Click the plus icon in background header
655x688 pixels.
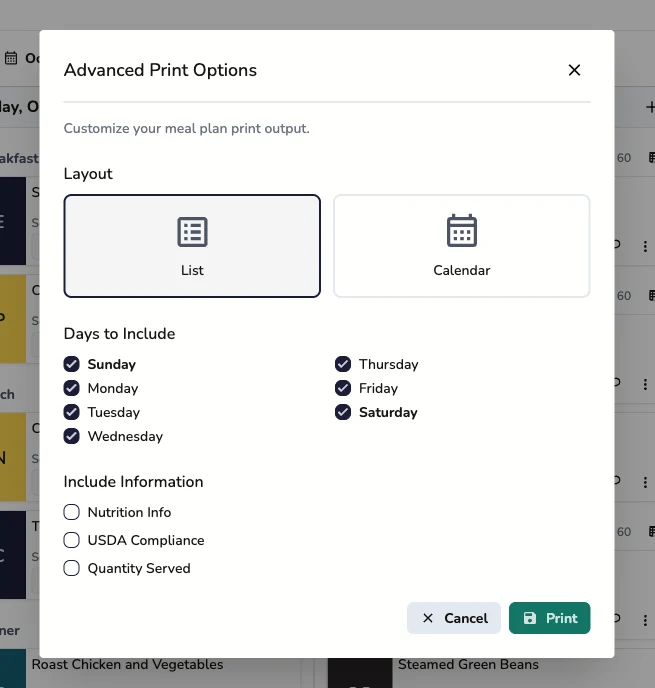650,107
